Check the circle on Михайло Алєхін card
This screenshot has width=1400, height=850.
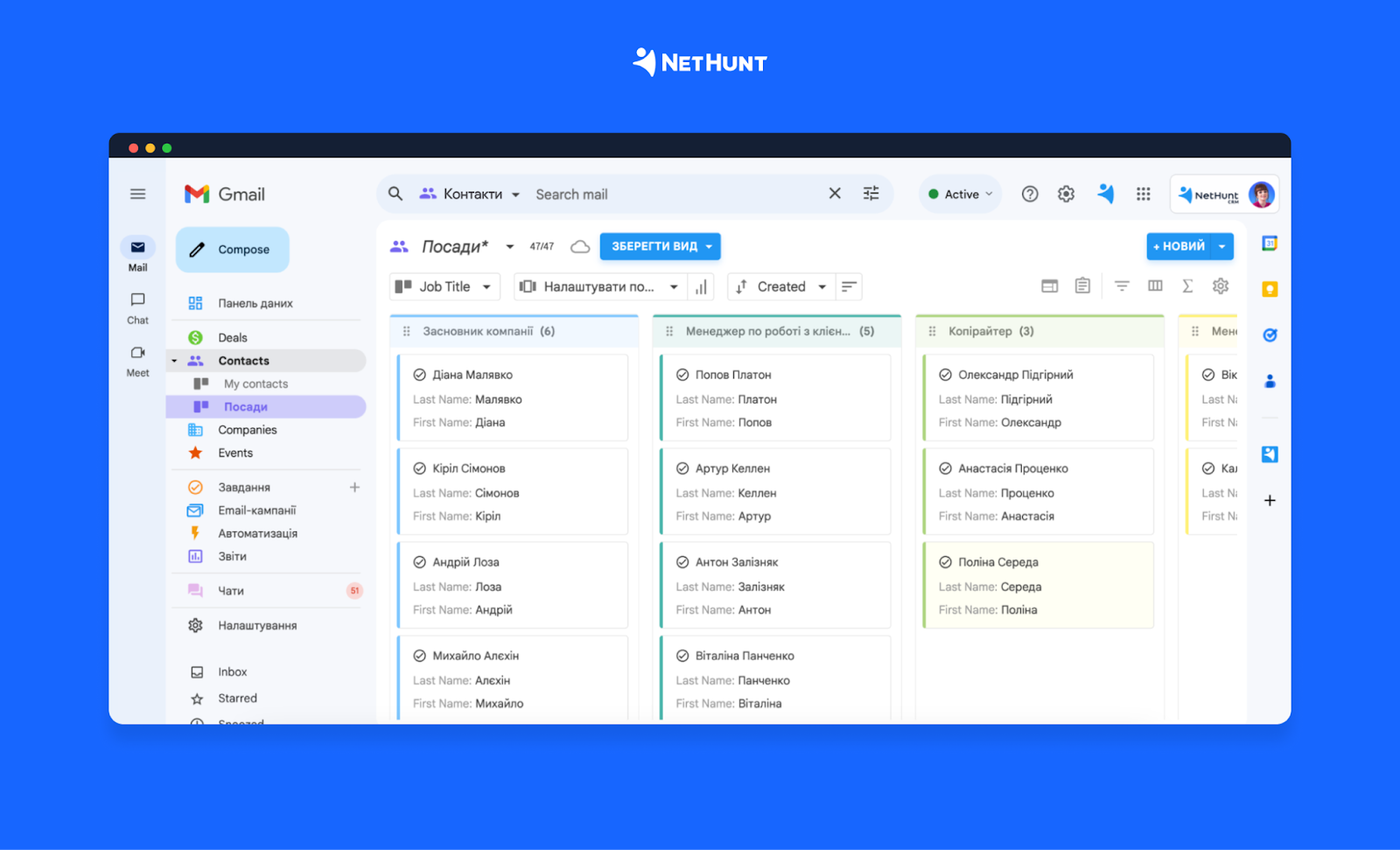420,656
